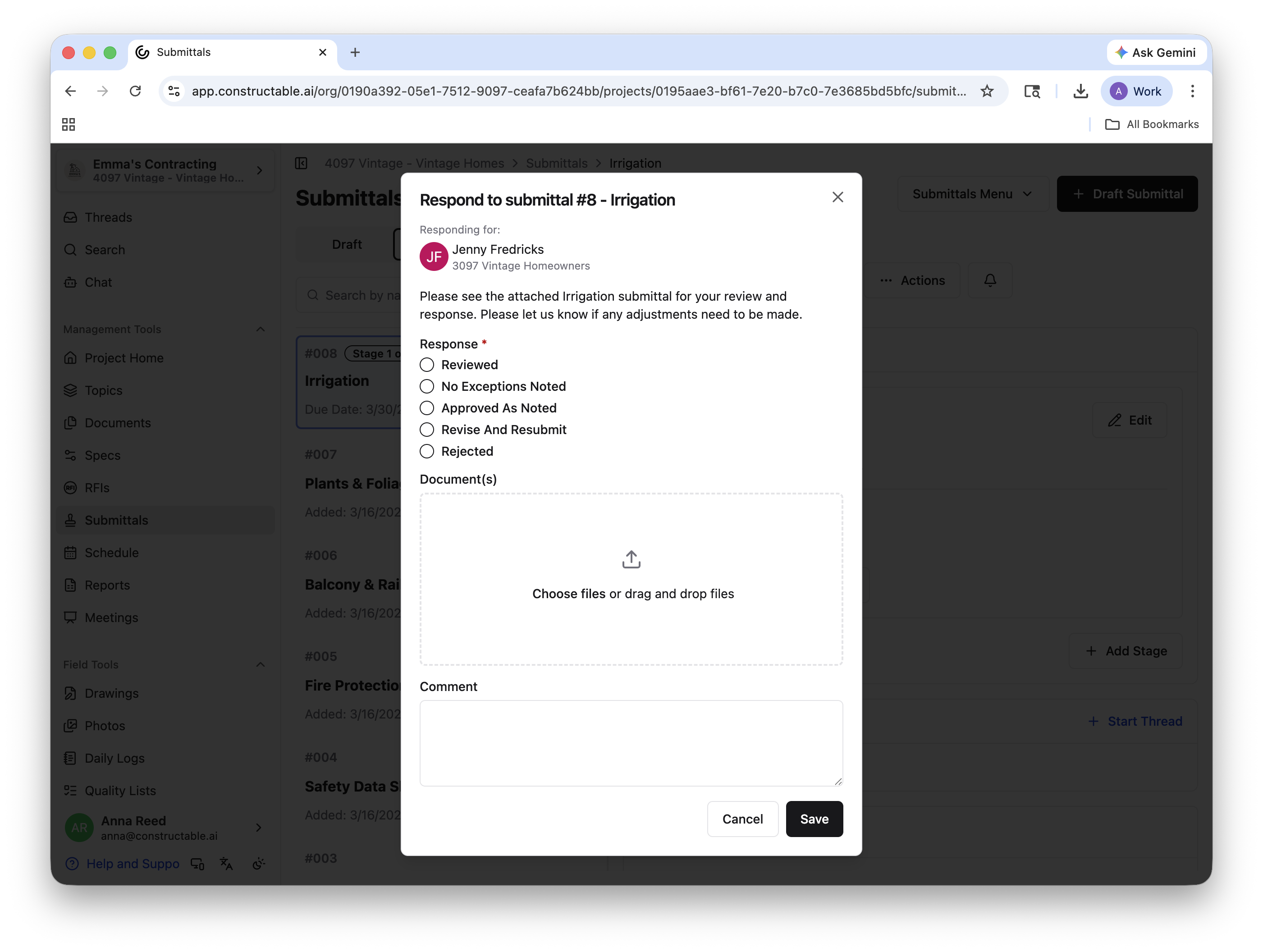Click the RFIs sidebar icon
This screenshot has height=952, width=1263.
(x=70, y=488)
